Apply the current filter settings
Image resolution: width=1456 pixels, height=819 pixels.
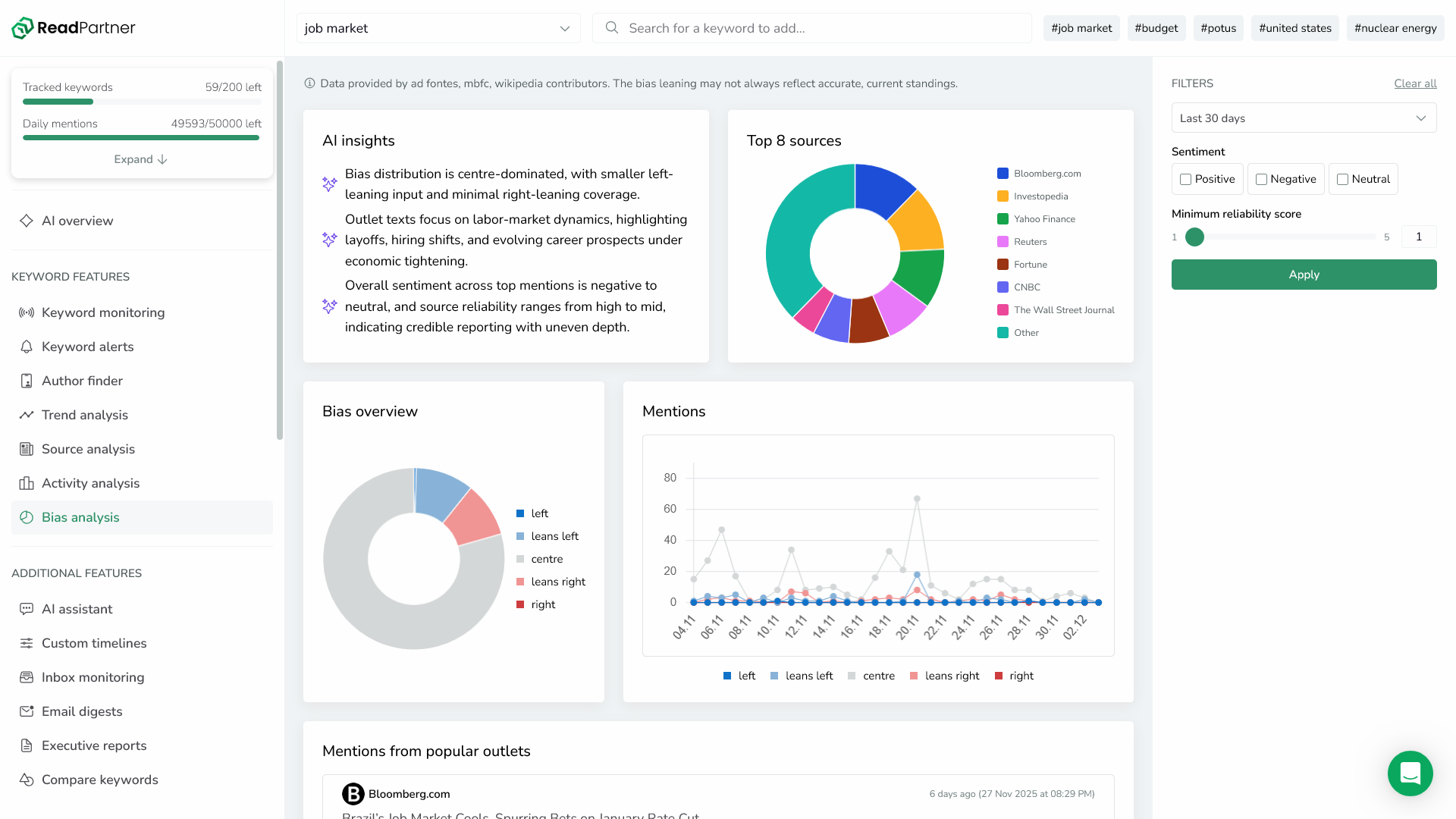(x=1304, y=274)
